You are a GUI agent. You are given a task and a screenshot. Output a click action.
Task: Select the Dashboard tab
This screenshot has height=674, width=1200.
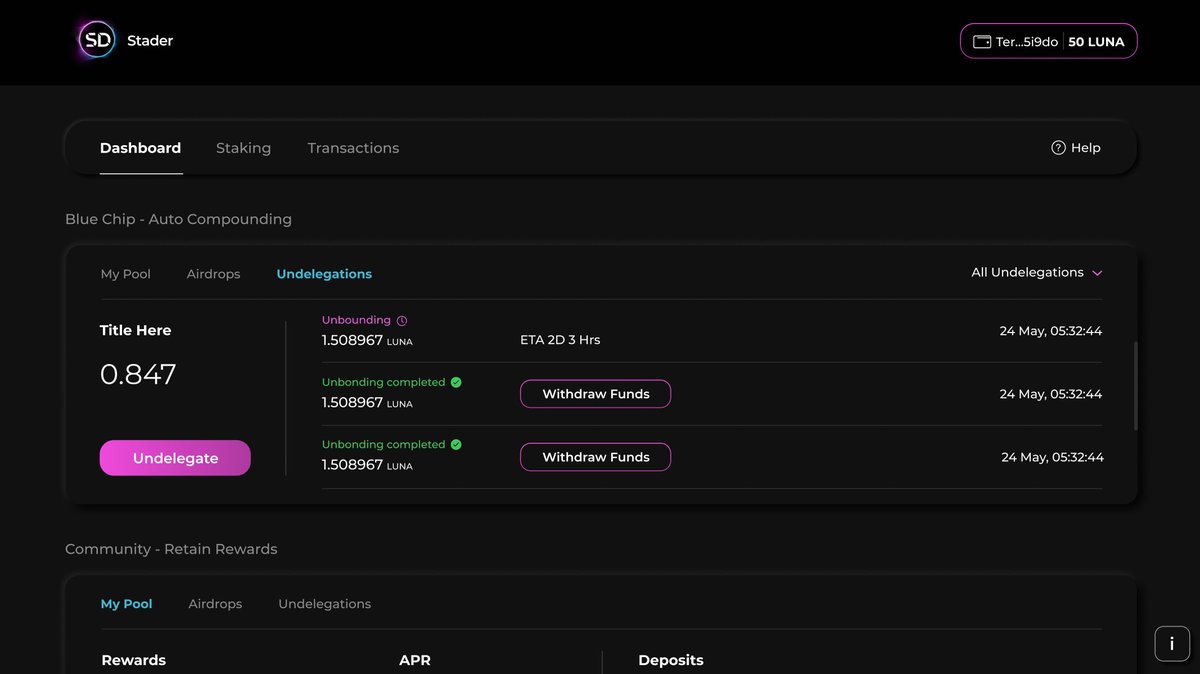[140, 147]
